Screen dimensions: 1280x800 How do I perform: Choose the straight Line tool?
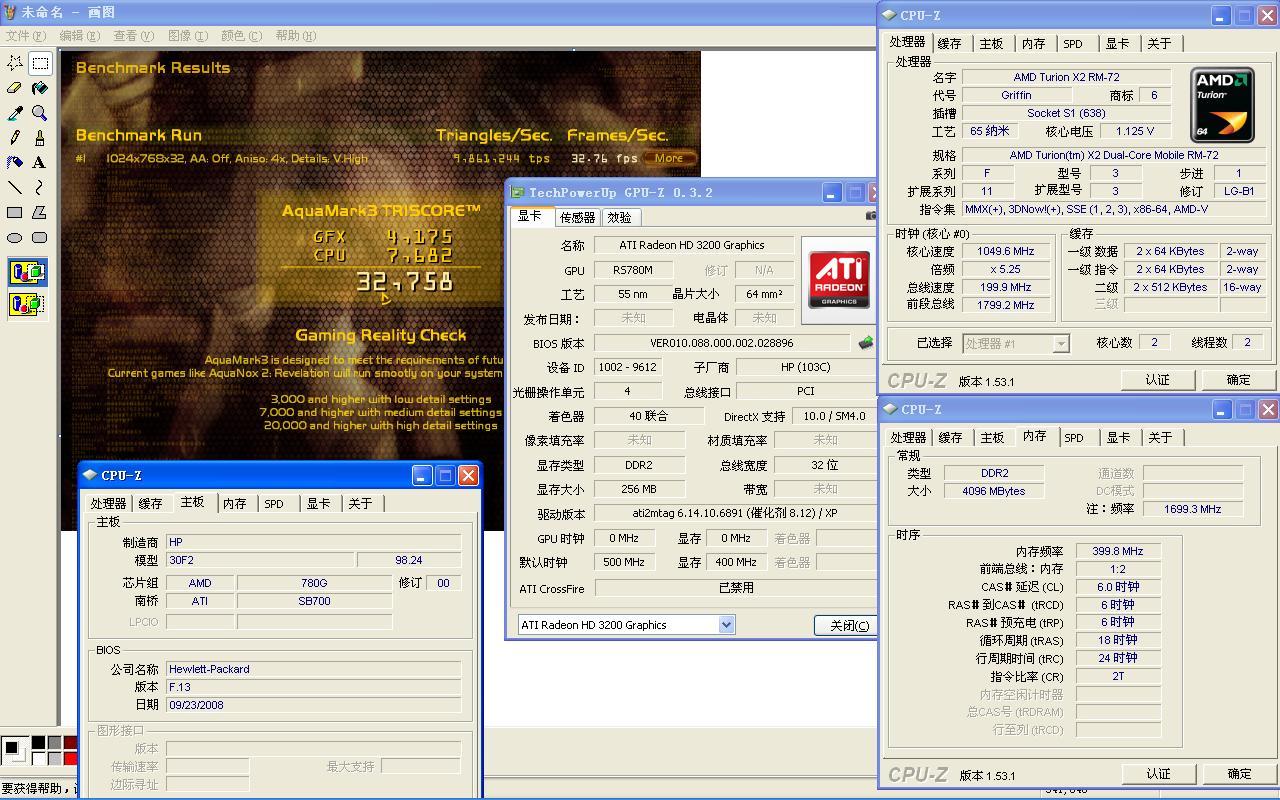15,187
